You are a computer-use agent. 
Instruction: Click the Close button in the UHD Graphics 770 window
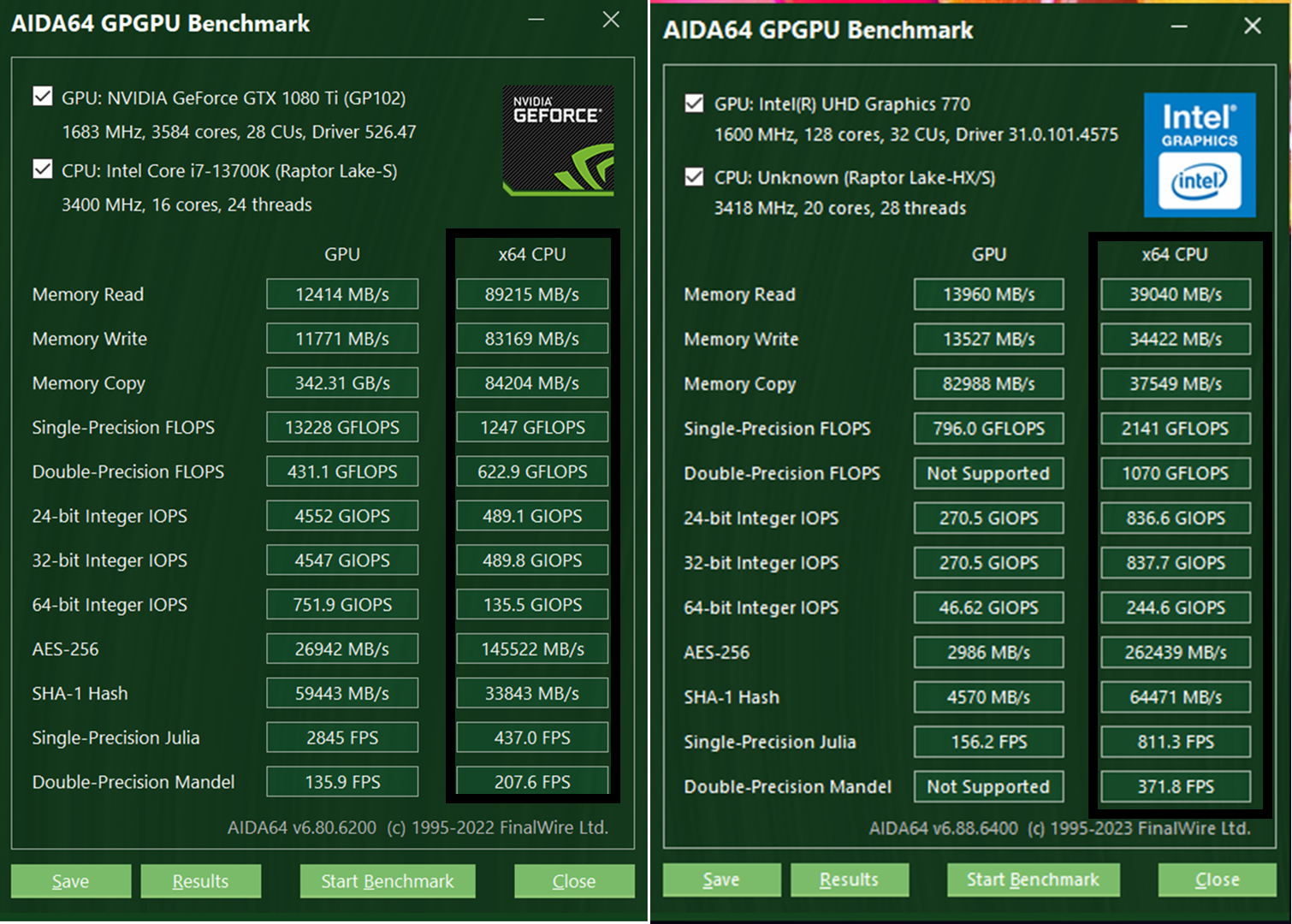pyautogui.click(x=1218, y=880)
